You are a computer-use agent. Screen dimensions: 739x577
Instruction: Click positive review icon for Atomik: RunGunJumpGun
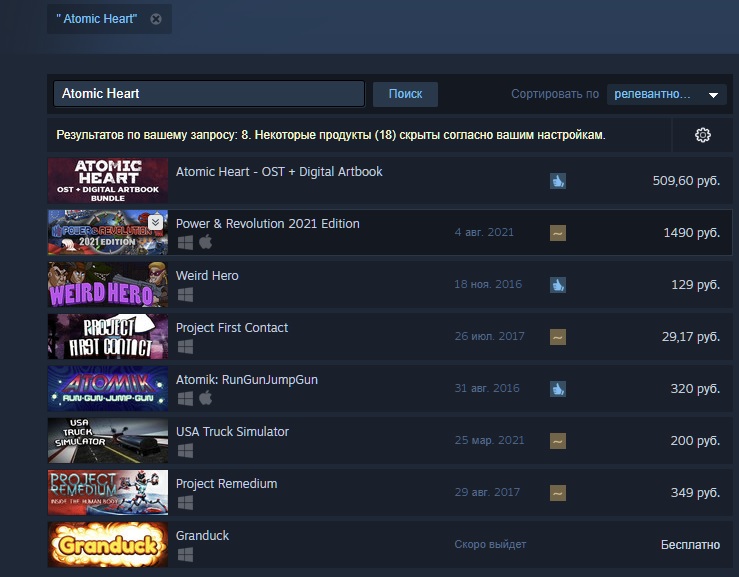click(558, 389)
